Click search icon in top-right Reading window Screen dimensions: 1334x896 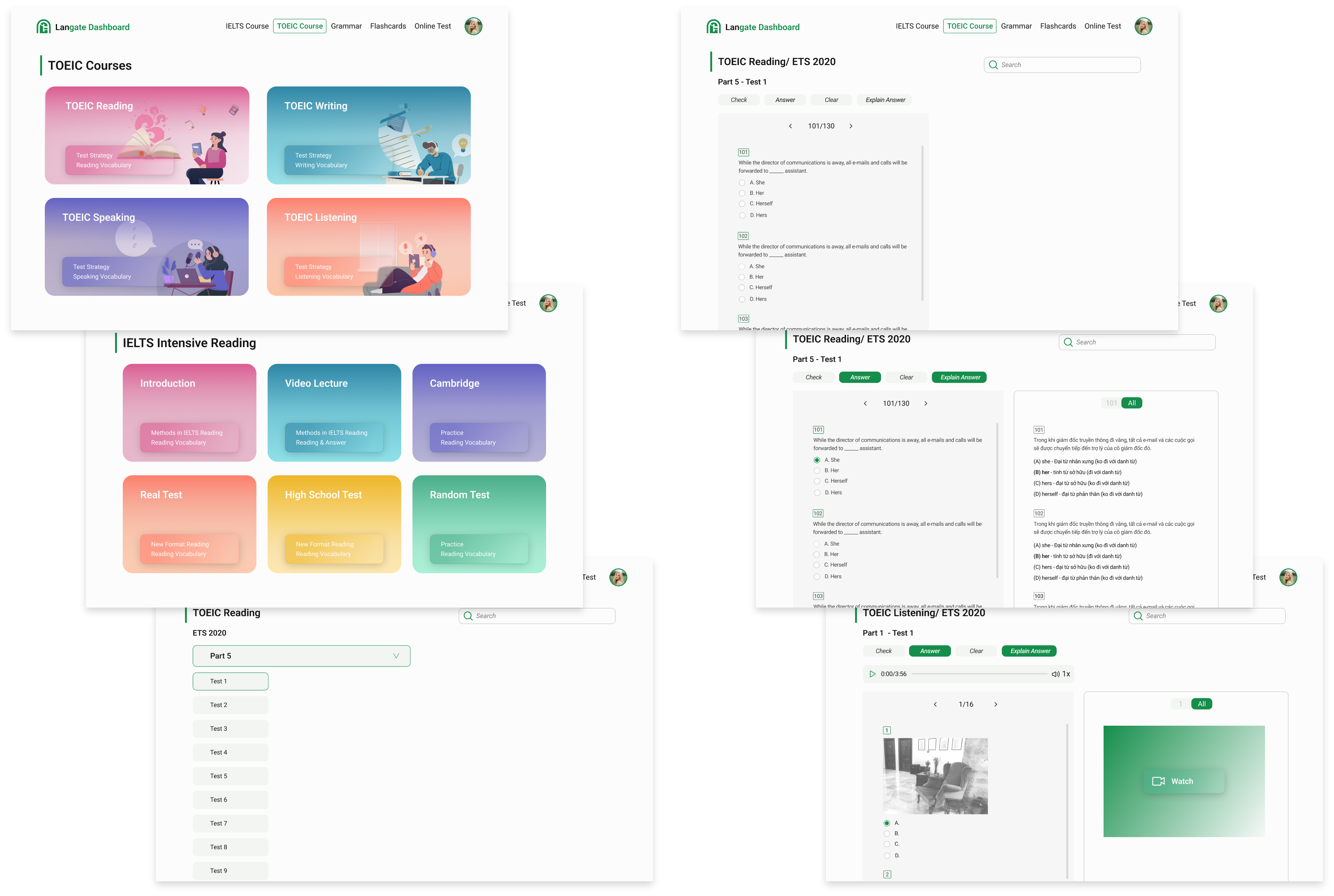(993, 65)
